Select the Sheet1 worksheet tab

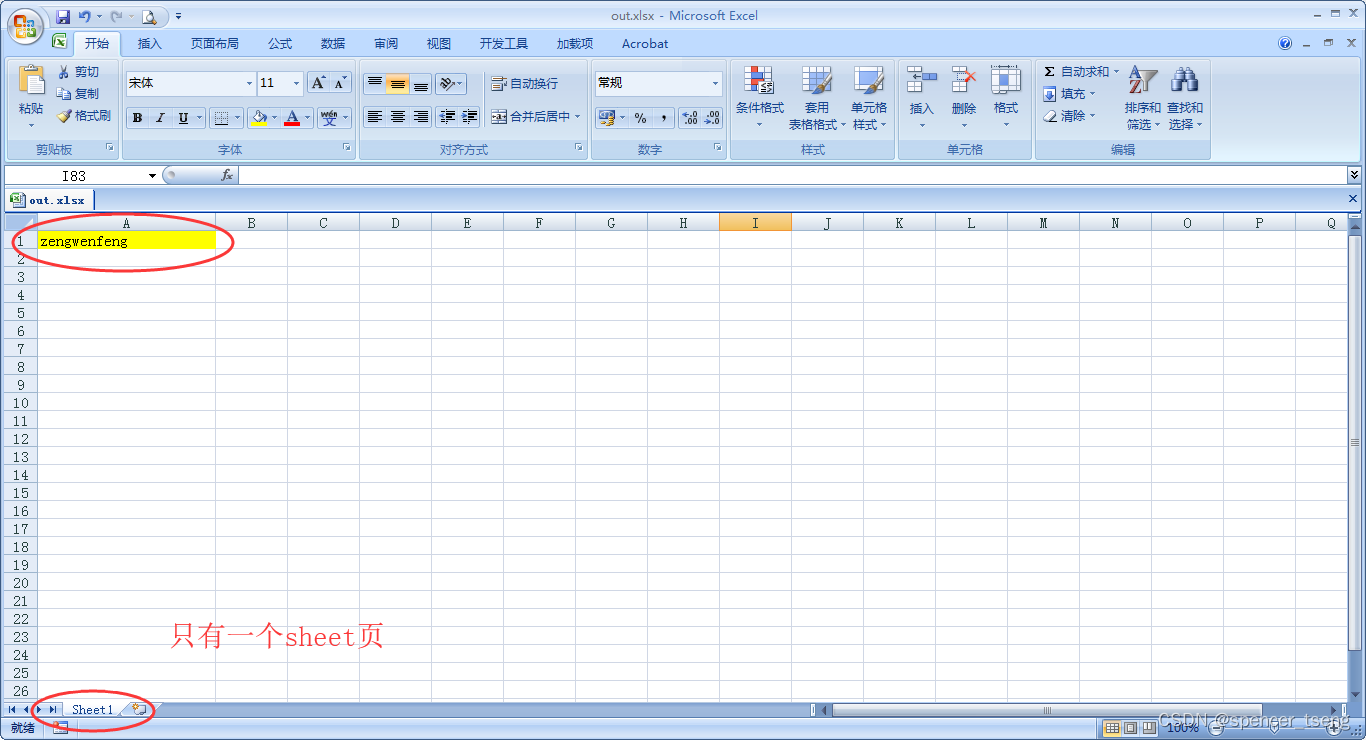[92, 709]
